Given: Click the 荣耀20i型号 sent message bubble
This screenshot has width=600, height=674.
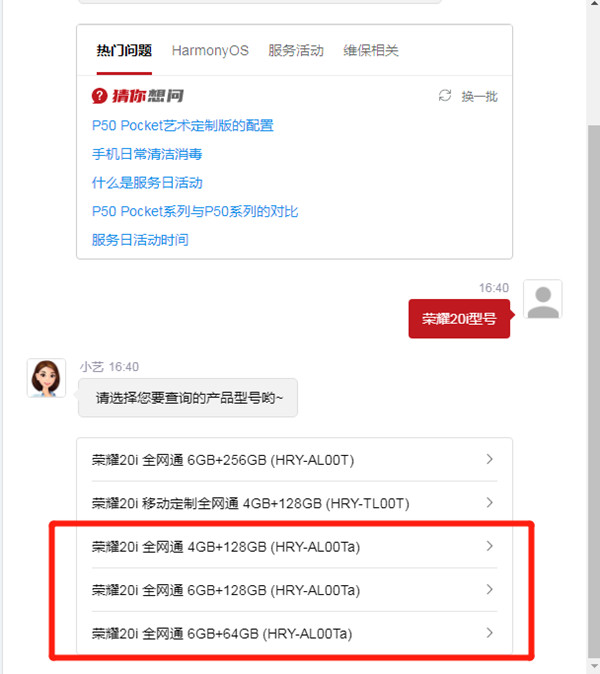Looking at the screenshot, I should 459,319.
